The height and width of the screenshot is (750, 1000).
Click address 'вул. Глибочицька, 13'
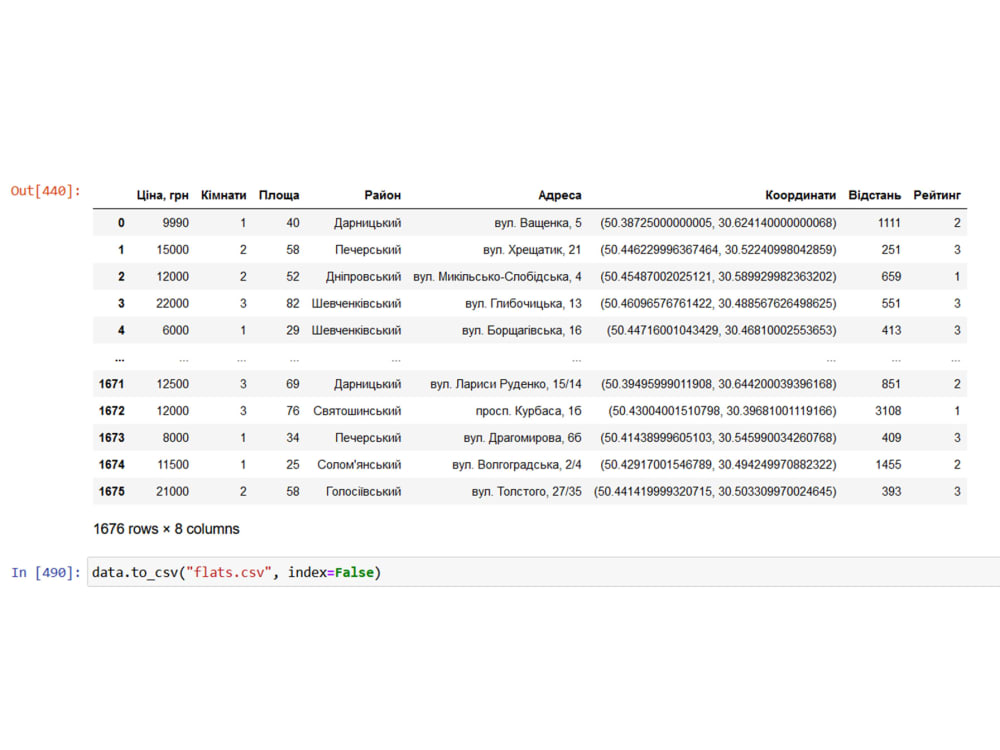point(523,303)
